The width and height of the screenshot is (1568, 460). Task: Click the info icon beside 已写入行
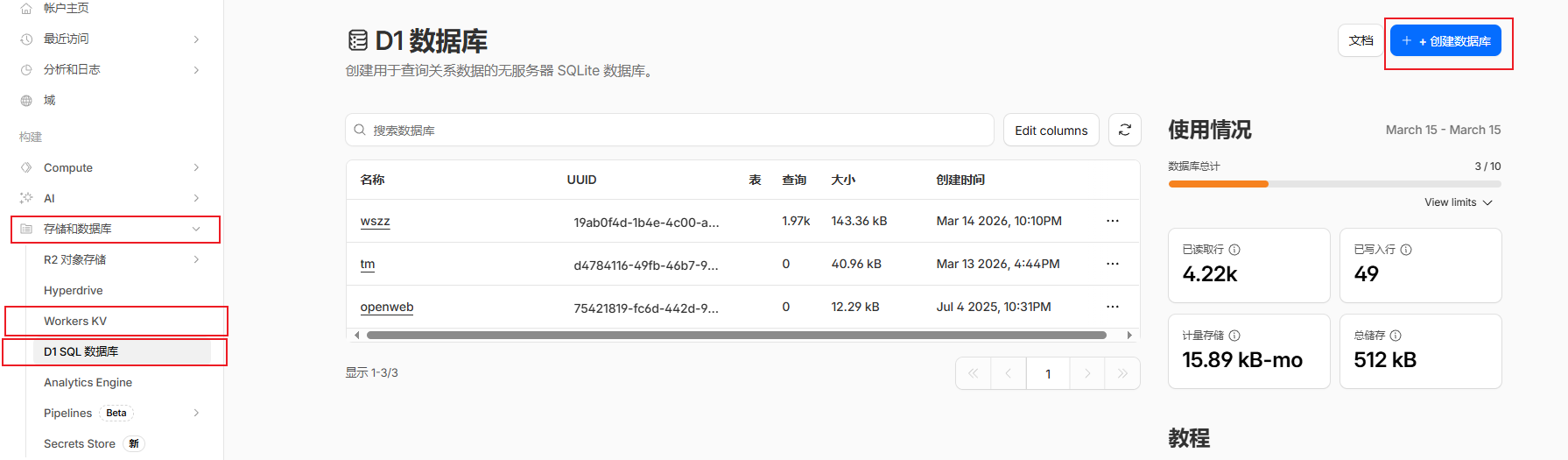pyautogui.click(x=1406, y=250)
